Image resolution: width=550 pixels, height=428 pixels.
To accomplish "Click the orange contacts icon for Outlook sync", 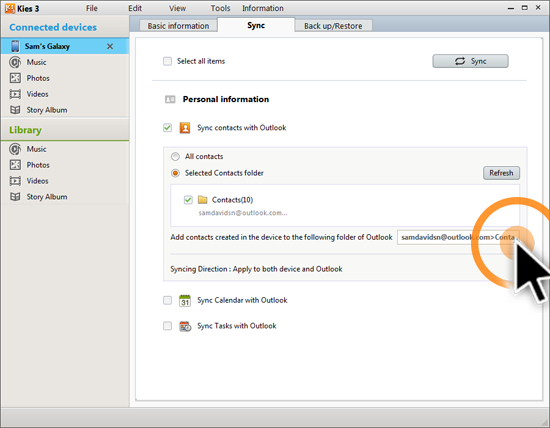I will click(x=185, y=128).
